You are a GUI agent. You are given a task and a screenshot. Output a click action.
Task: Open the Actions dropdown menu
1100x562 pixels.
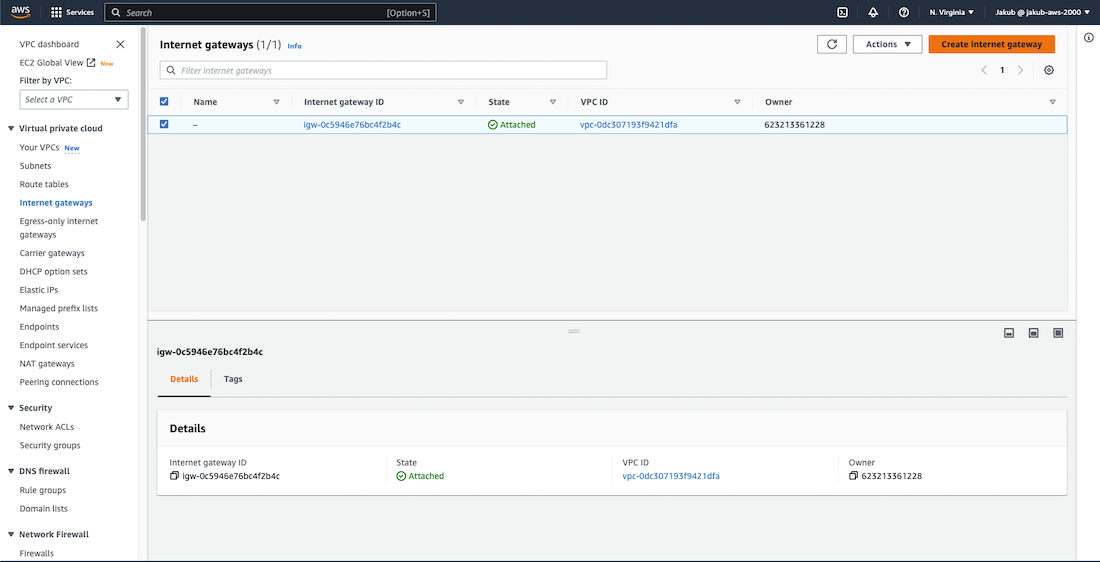tap(887, 44)
